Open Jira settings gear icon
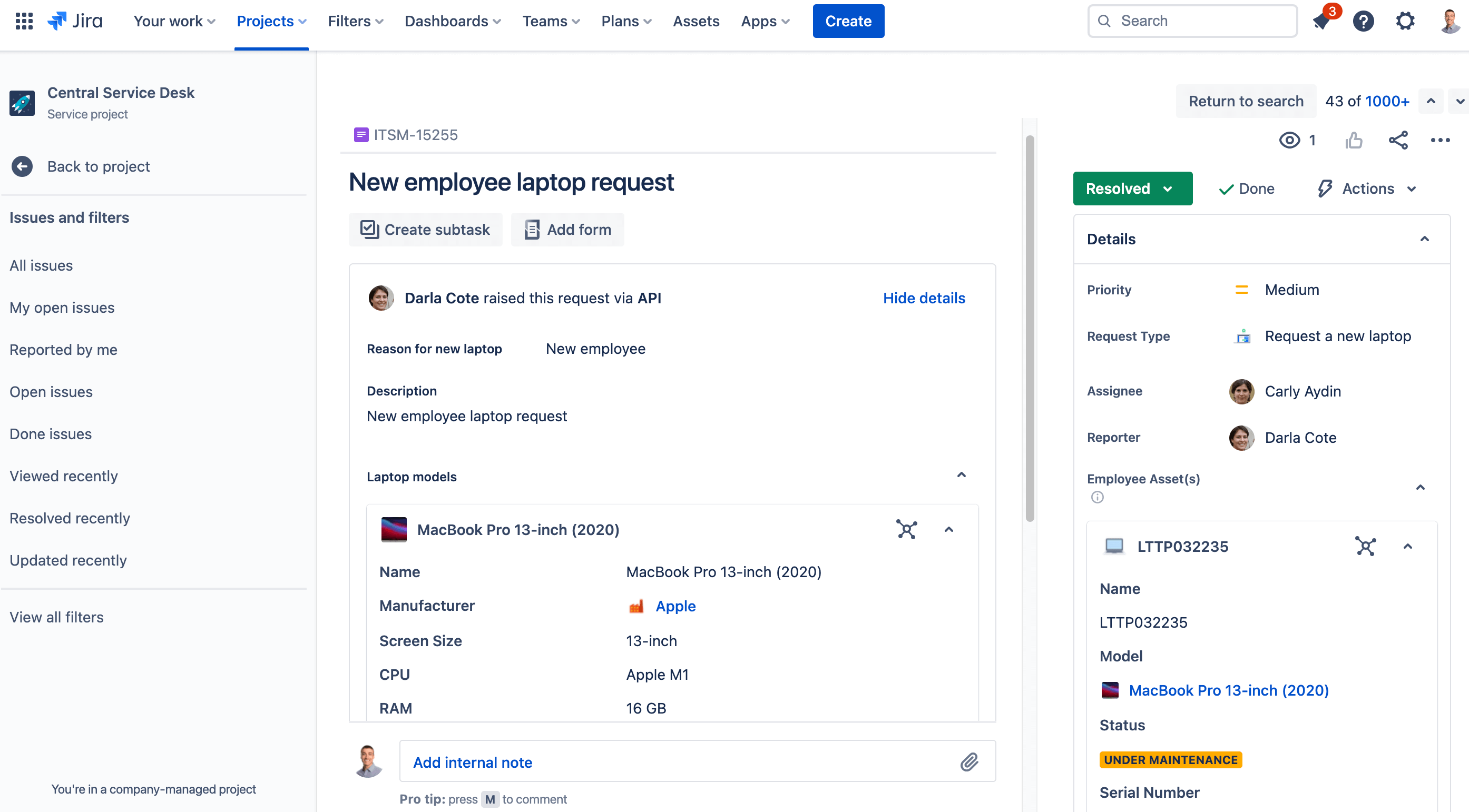Image resolution: width=1469 pixels, height=812 pixels. click(x=1405, y=21)
